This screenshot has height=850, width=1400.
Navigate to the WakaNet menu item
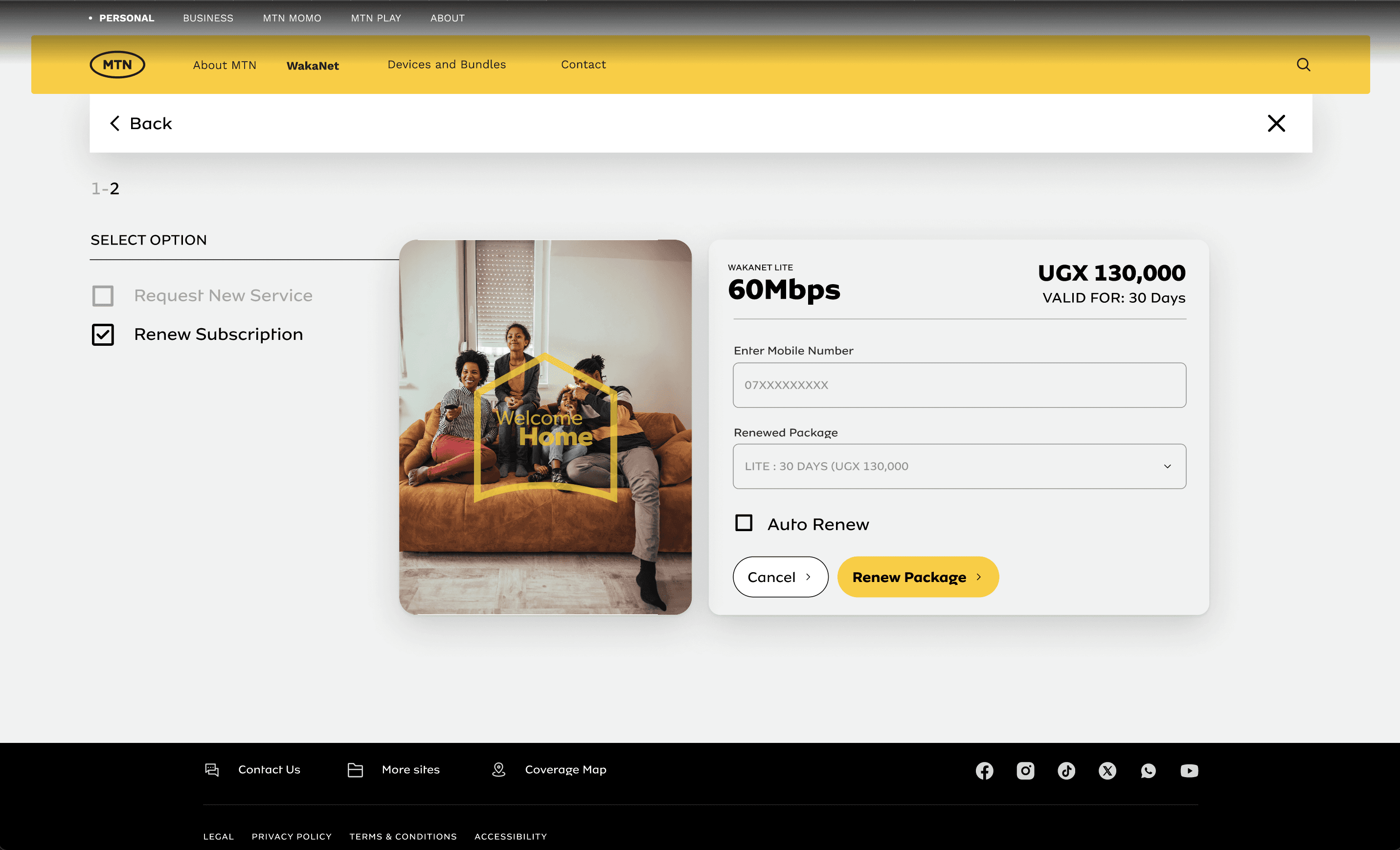pos(312,65)
